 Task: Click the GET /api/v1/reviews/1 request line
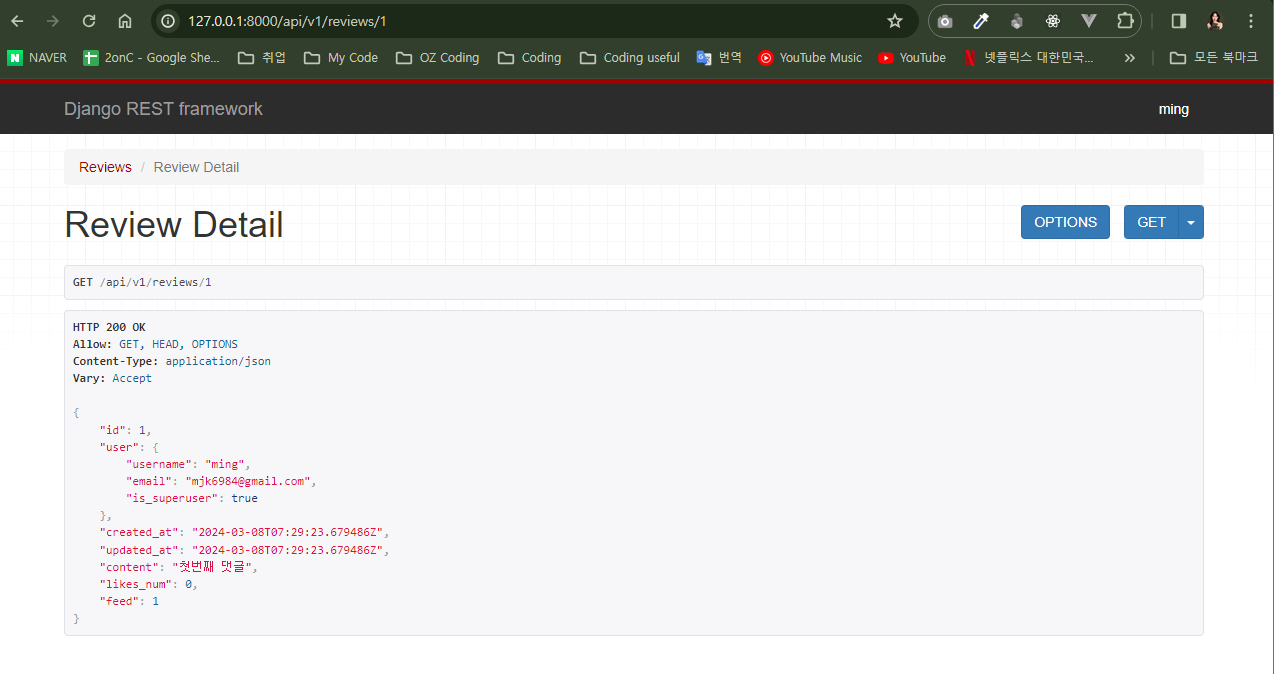(142, 282)
